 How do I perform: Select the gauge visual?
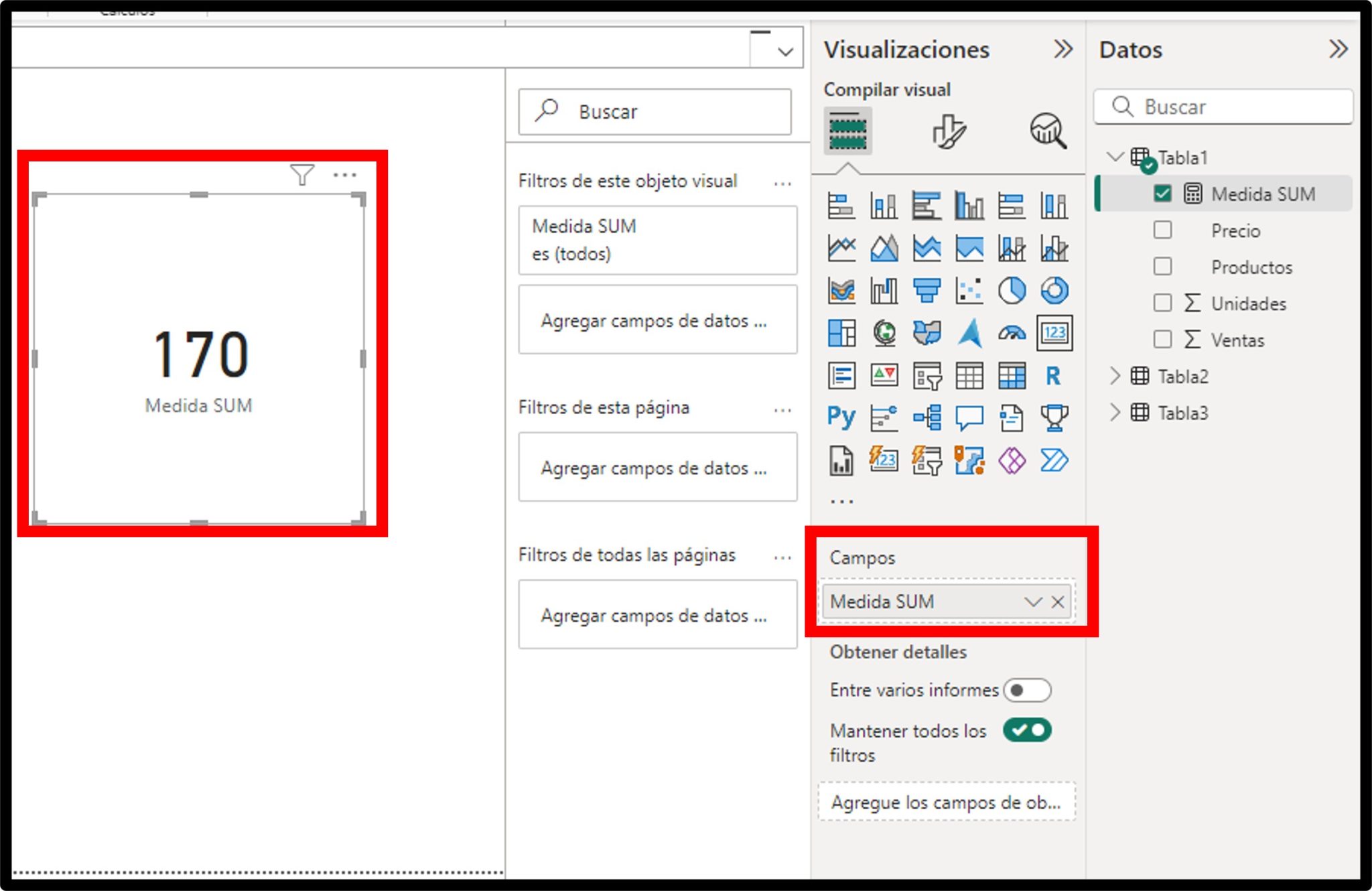pos(1012,333)
